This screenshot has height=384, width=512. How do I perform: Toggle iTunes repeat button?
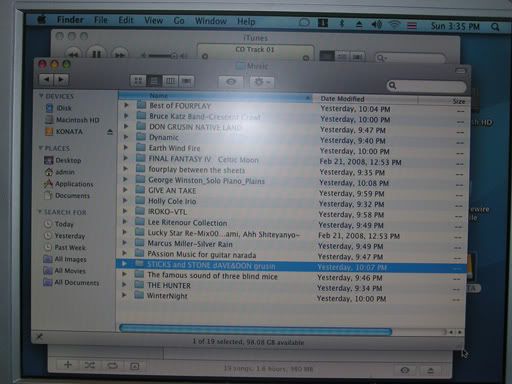coord(112,366)
